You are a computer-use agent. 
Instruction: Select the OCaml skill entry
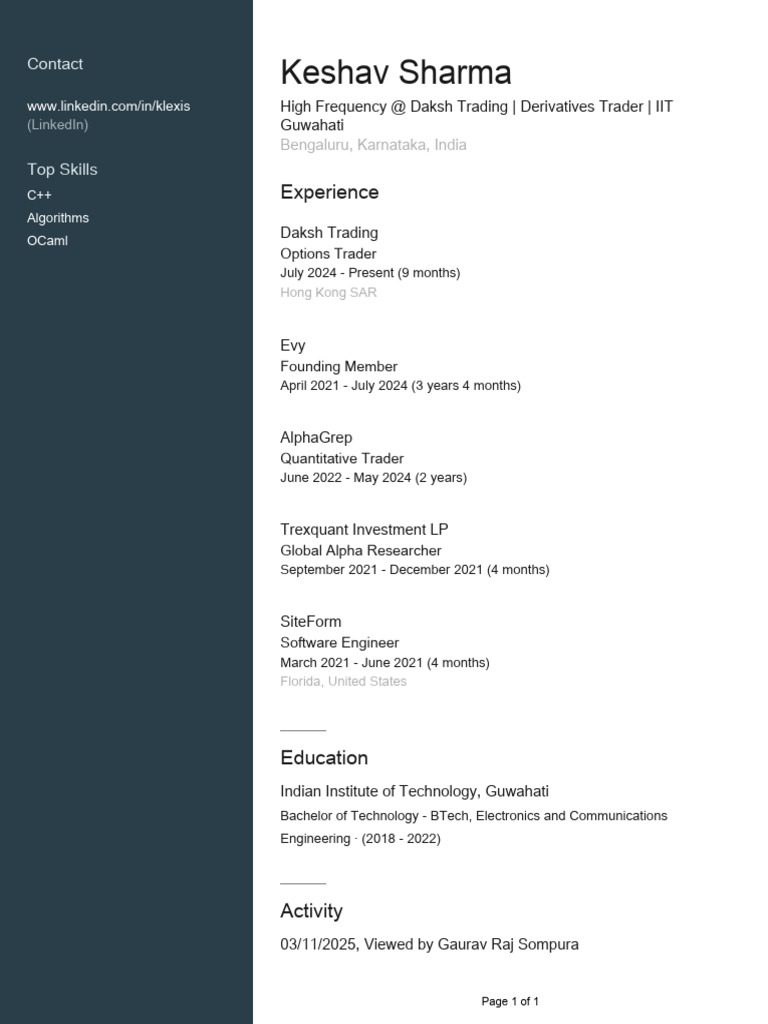47,241
